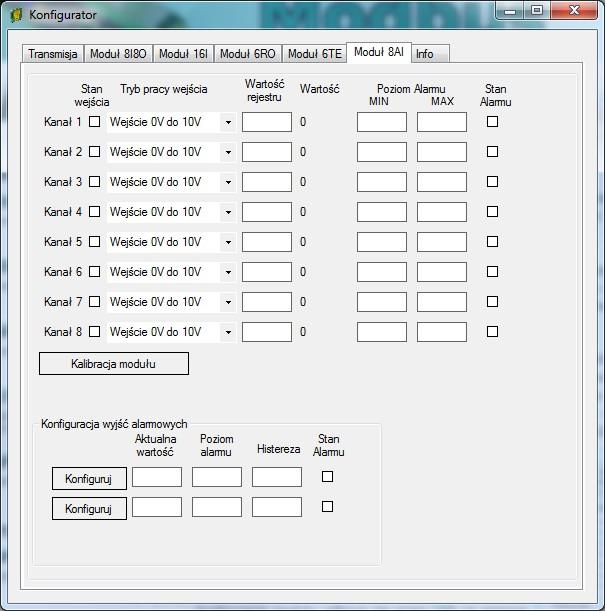The height and width of the screenshot is (611, 605).
Task: Toggle Kanał 1 Stan wejścia checkbox
Action: 94,122
